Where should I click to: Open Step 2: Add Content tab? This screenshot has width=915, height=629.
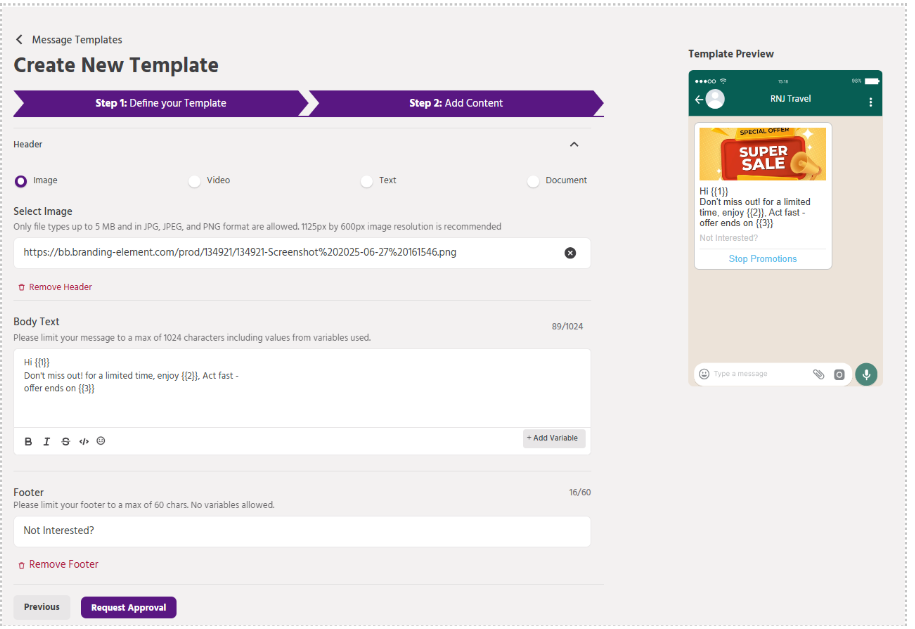pyautogui.click(x=456, y=103)
